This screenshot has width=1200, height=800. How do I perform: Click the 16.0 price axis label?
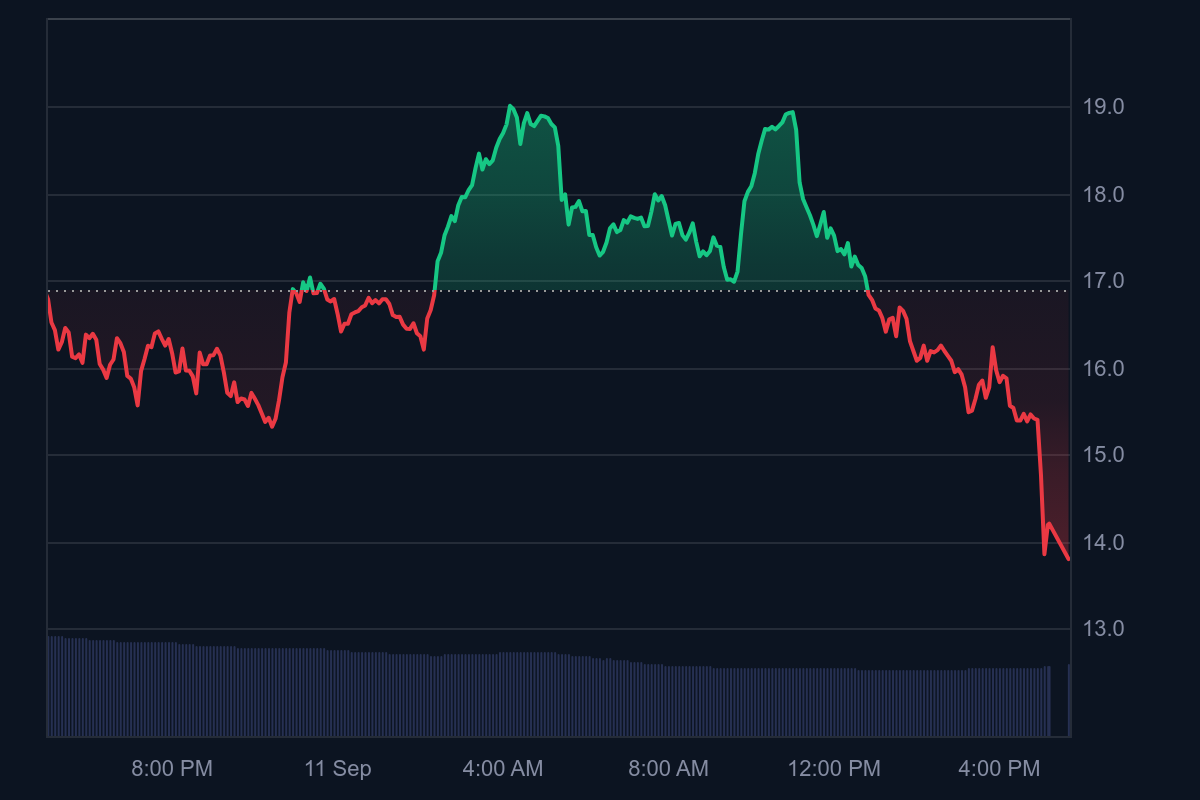pyautogui.click(x=1102, y=369)
